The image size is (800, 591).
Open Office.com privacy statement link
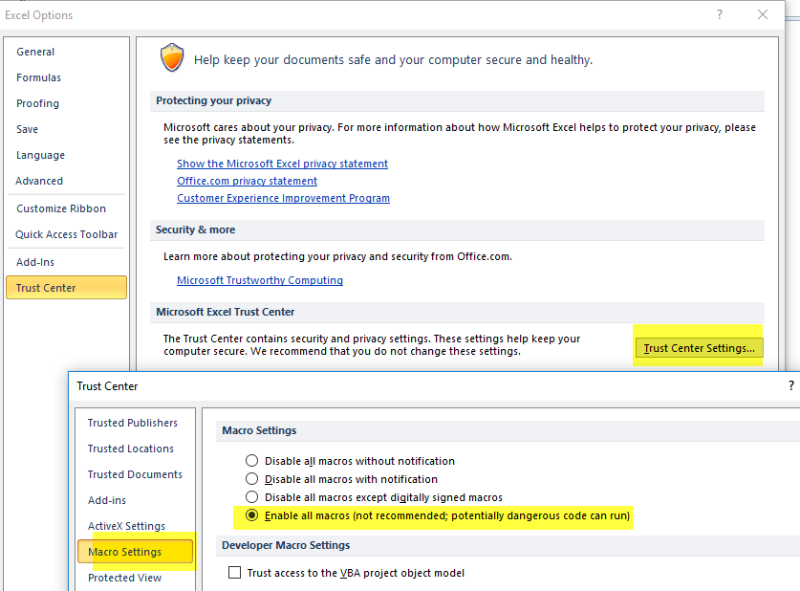[247, 181]
